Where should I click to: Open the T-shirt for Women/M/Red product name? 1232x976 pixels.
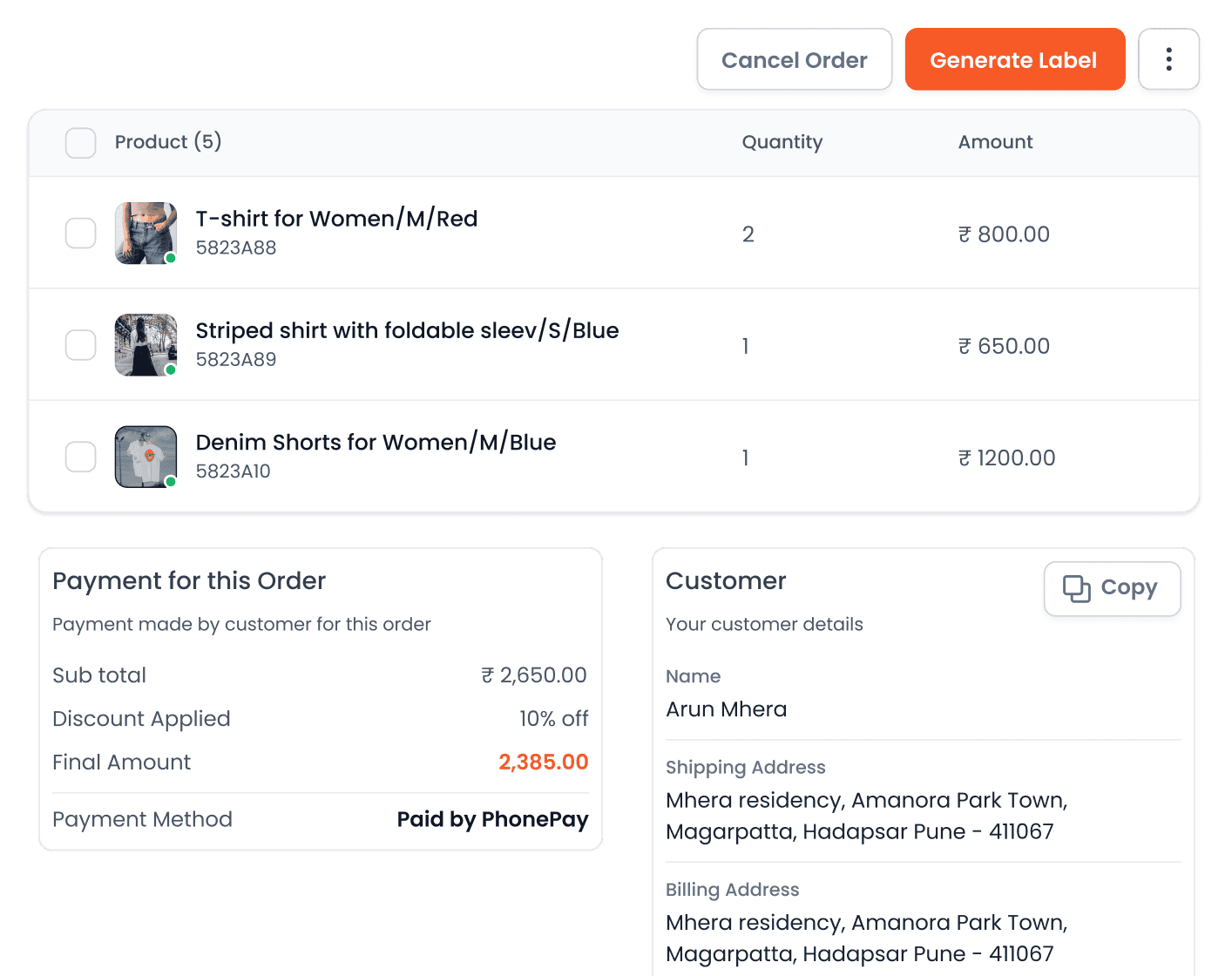click(x=336, y=219)
